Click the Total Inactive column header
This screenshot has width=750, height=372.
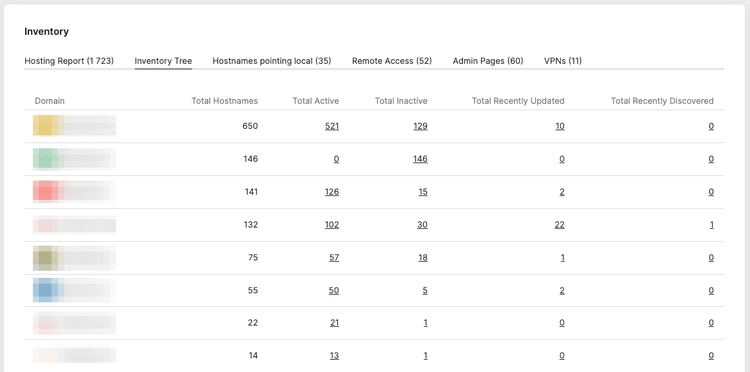[401, 101]
